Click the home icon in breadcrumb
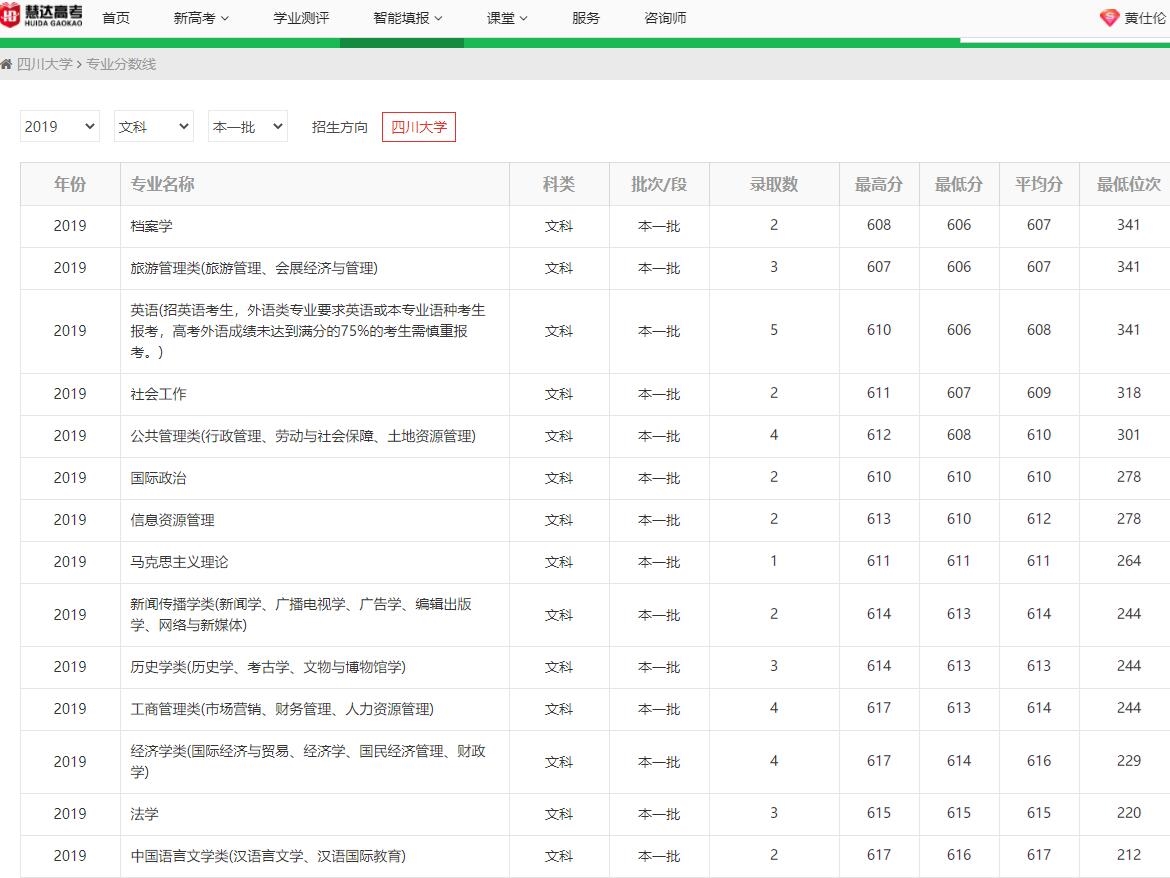1170x878 pixels. 6,64
